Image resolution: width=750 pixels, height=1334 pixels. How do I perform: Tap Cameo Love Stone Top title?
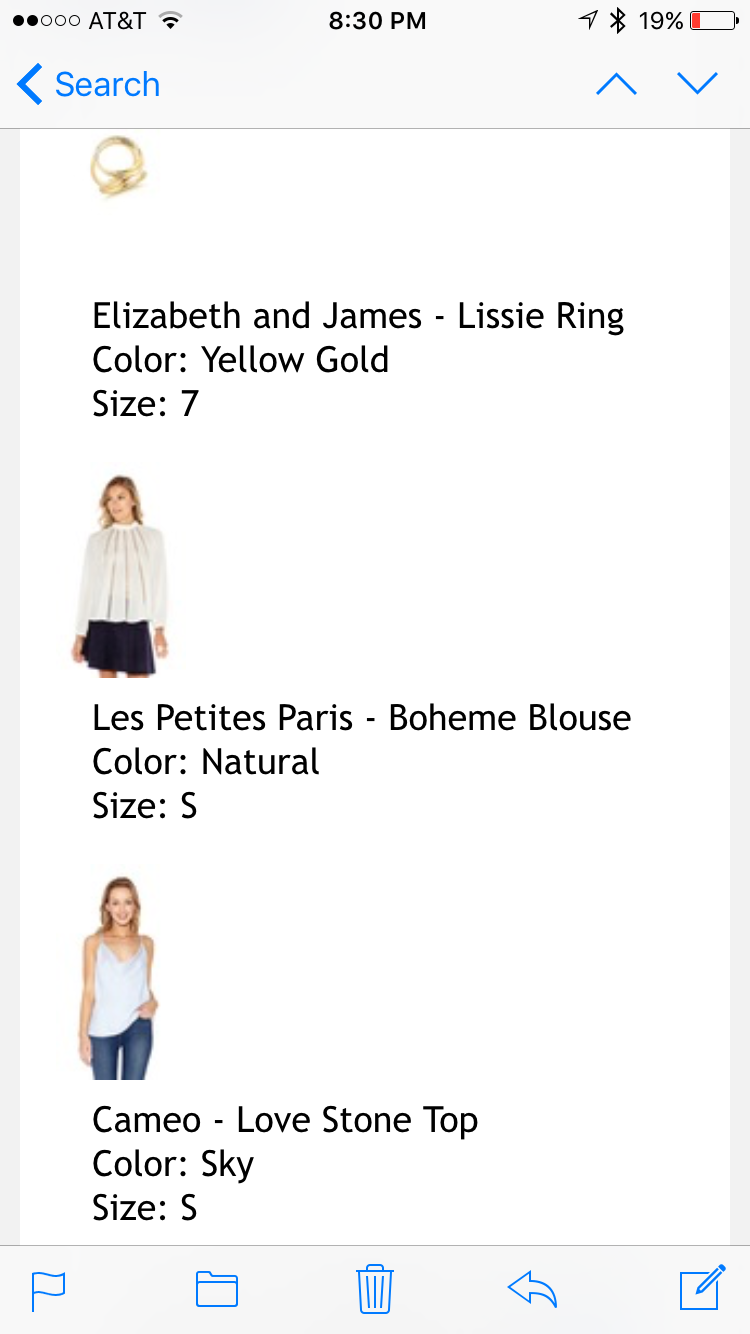point(285,1120)
